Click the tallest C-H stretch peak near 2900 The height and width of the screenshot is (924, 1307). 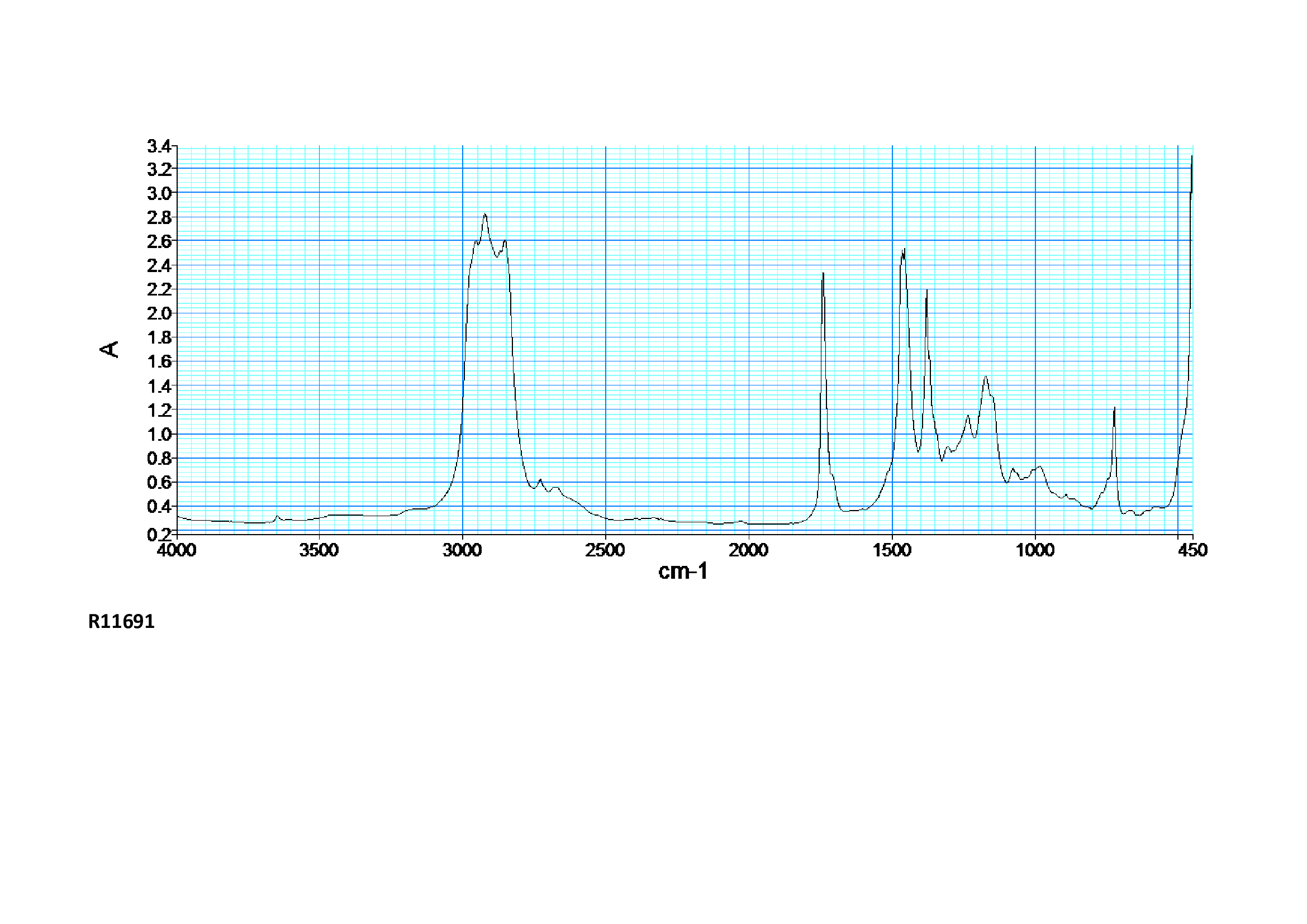pyautogui.click(x=485, y=215)
